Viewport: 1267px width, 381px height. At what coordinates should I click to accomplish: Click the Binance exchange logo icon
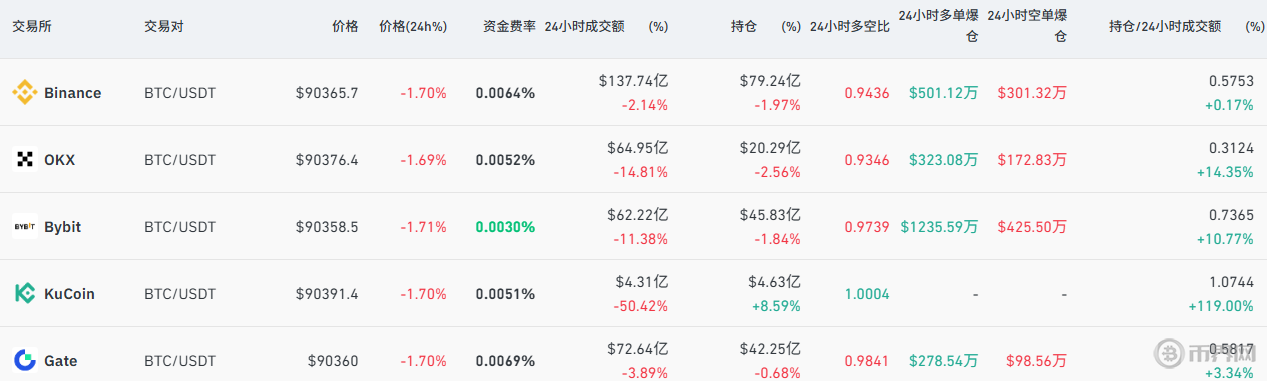[x=25, y=93]
